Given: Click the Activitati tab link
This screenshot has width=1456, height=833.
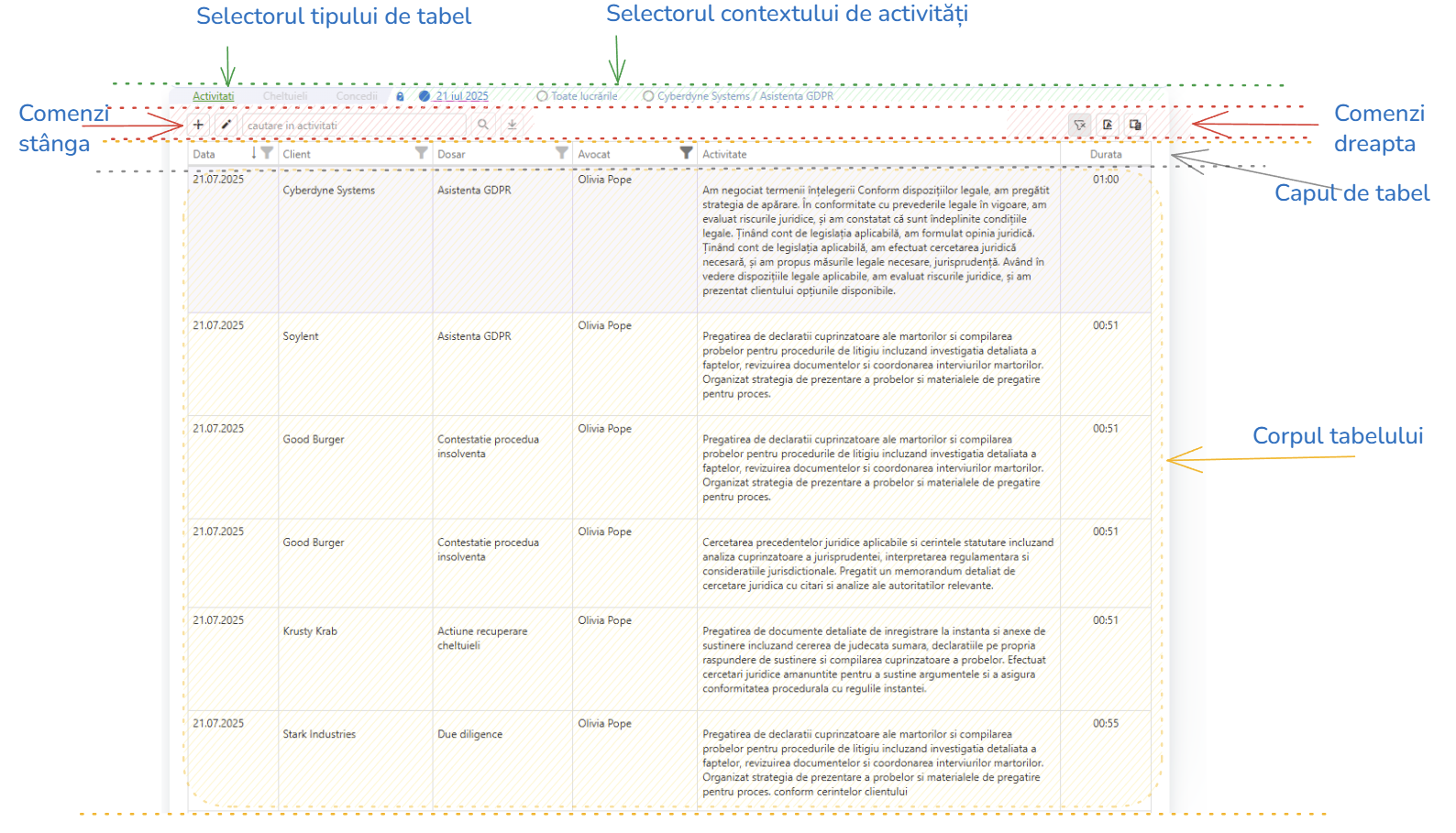Looking at the screenshot, I should tap(213, 96).
